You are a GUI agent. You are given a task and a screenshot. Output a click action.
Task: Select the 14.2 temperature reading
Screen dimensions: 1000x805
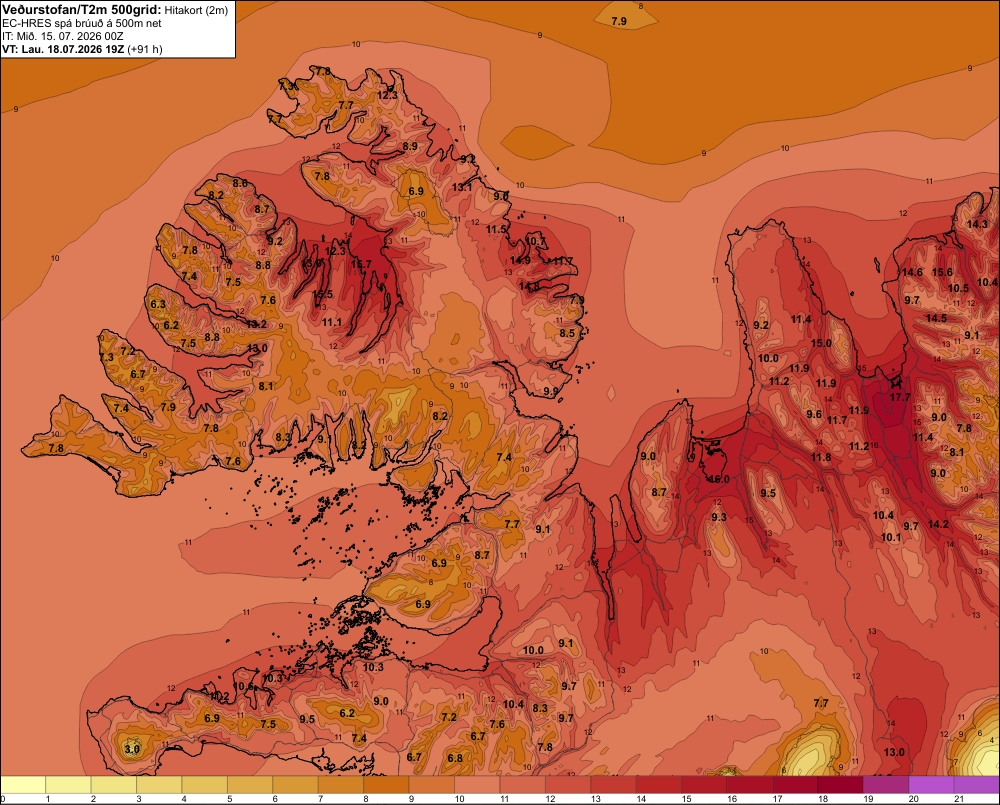(x=938, y=525)
